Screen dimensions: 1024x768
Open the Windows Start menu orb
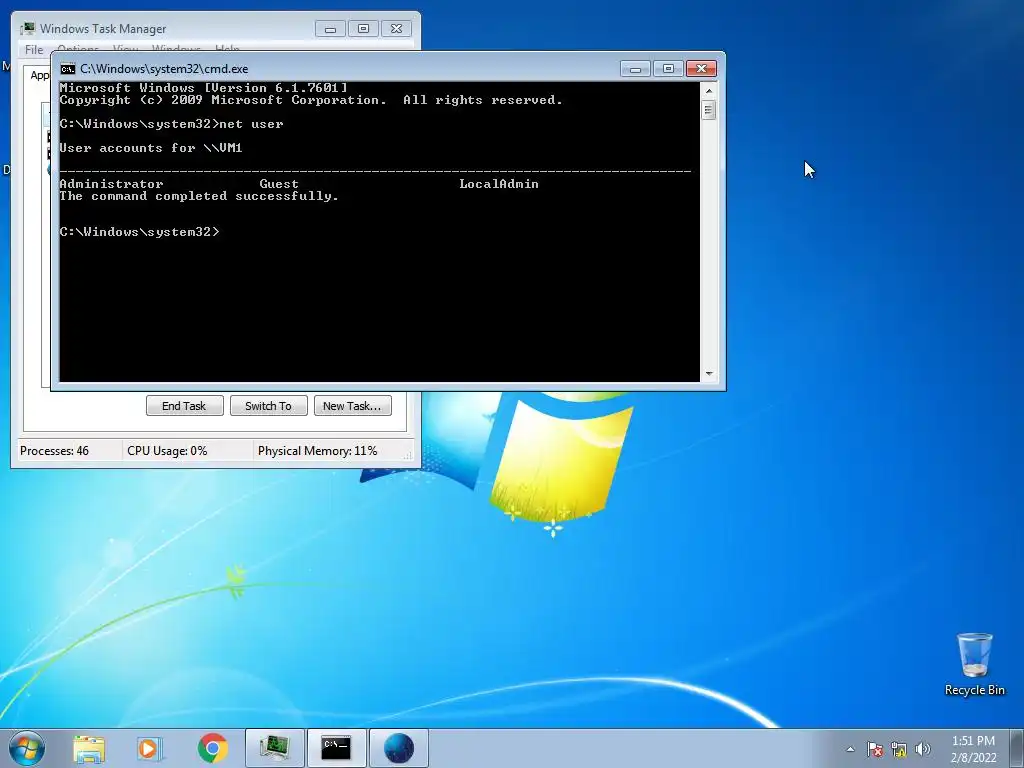click(x=27, y=748)
